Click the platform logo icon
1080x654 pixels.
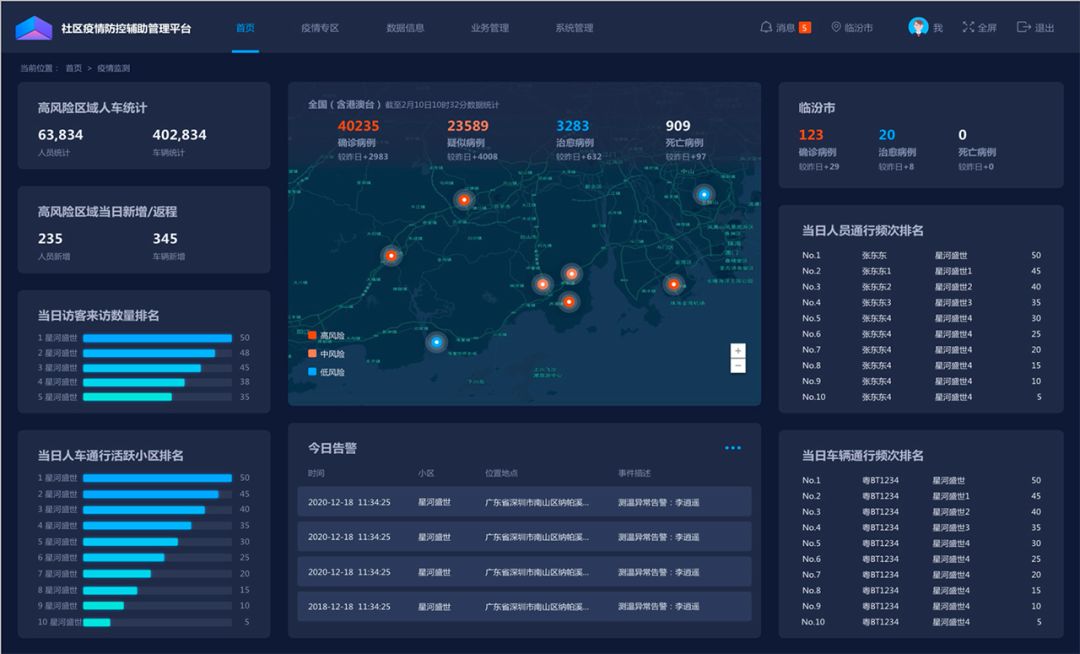33,28
